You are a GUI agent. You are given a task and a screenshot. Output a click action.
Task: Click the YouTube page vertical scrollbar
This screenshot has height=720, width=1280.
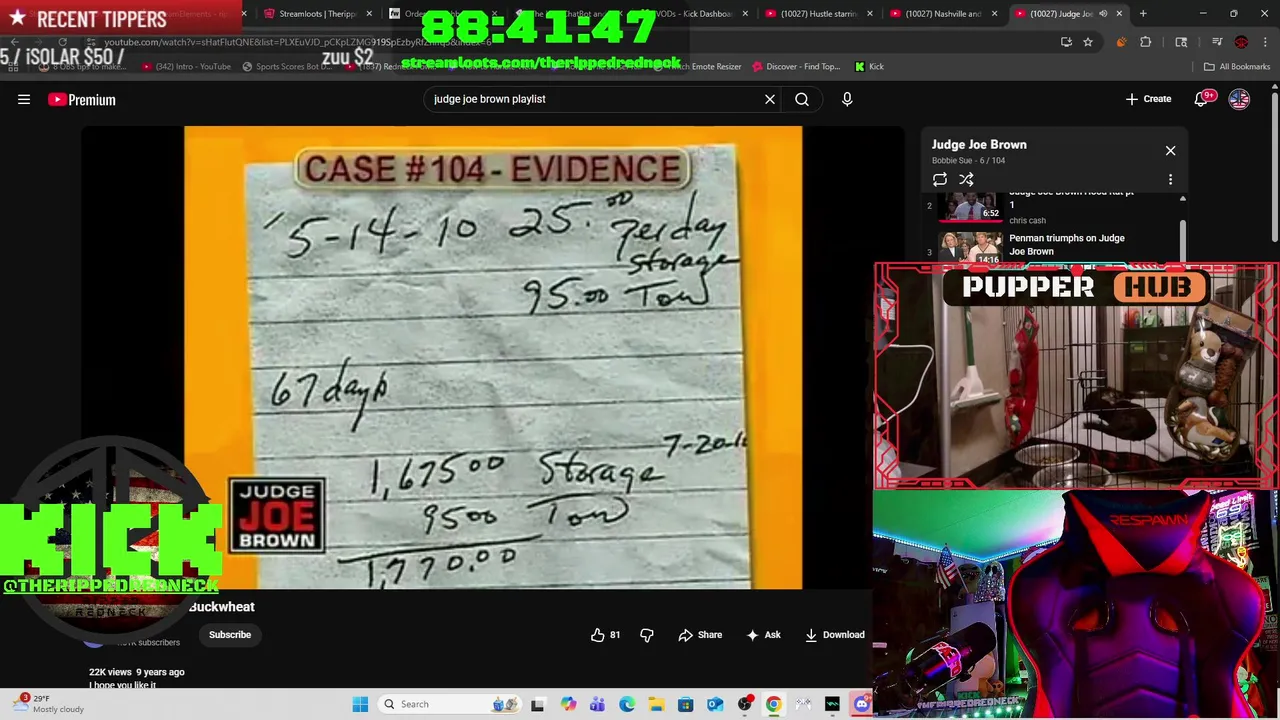click(x=1275, y=165)
